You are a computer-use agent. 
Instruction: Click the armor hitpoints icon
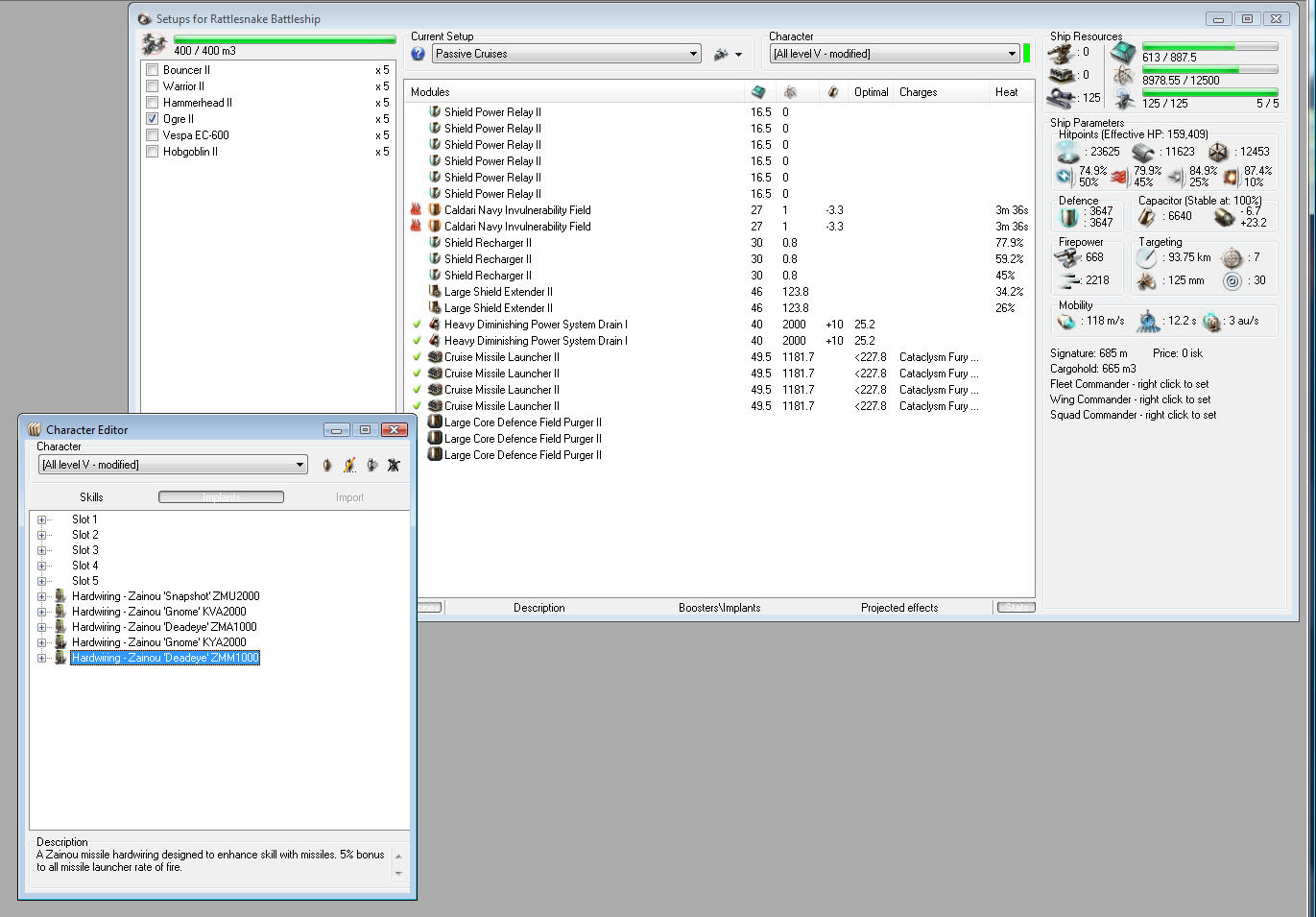[1142, 152]
